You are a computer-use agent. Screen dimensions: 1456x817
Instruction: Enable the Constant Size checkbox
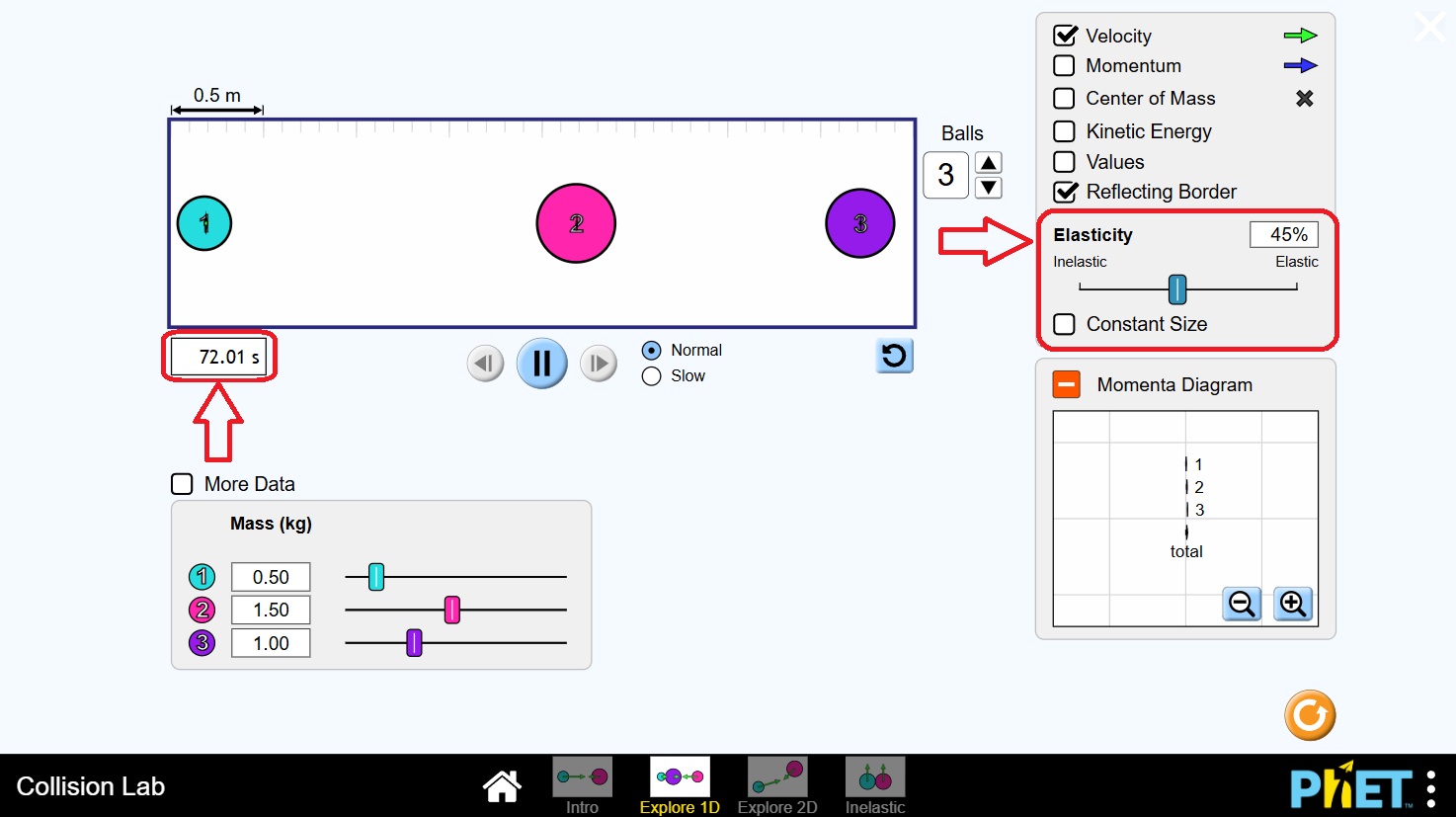click(1065, 324)
